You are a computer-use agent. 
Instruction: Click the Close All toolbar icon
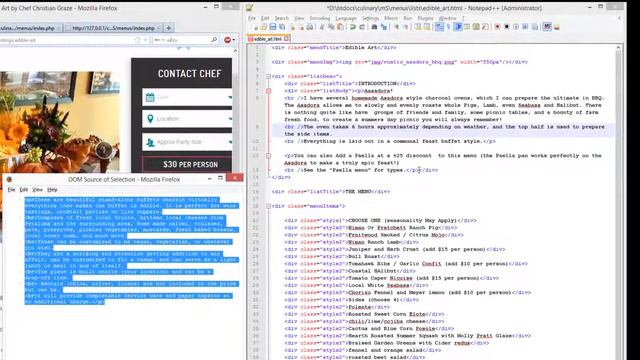pos(301,27)
